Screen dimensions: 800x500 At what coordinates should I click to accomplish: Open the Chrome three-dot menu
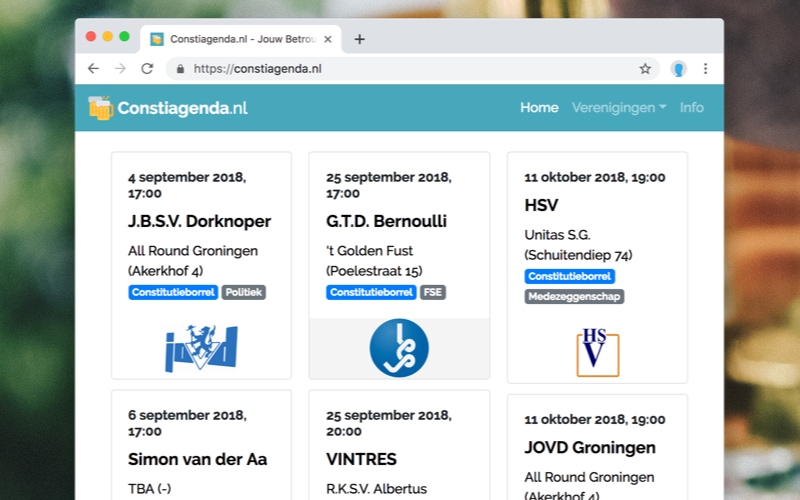click(706, 68)
